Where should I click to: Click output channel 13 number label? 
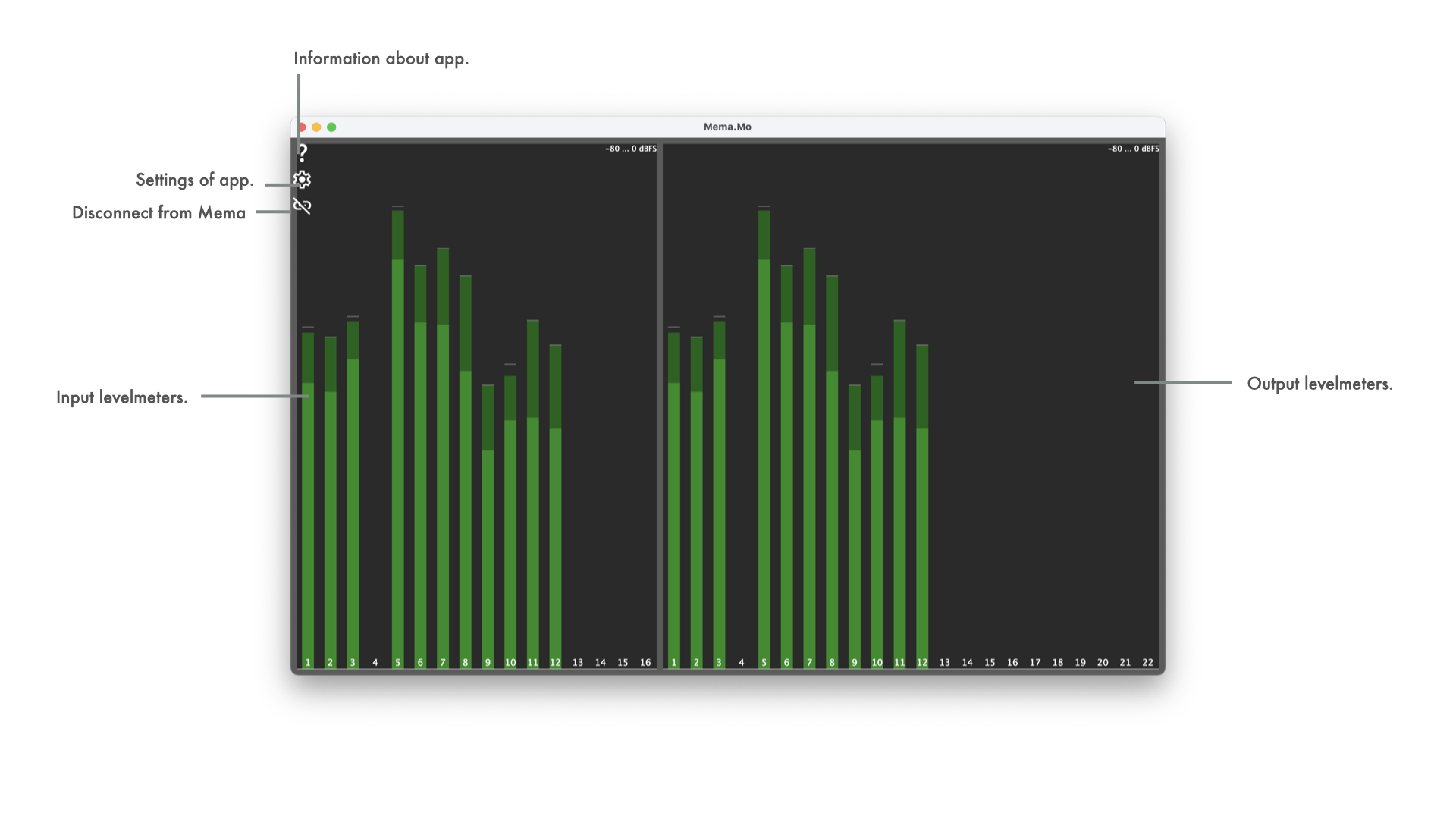coord(944,663)
